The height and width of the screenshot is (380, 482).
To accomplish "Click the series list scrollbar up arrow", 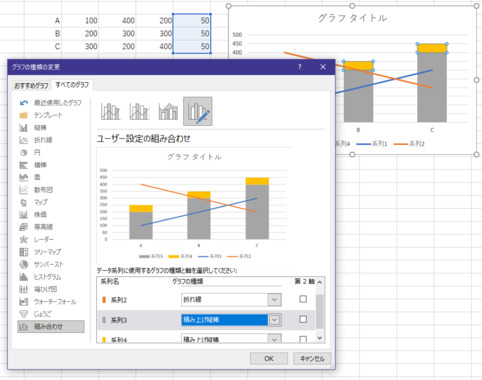I will (x=320, y=282).
